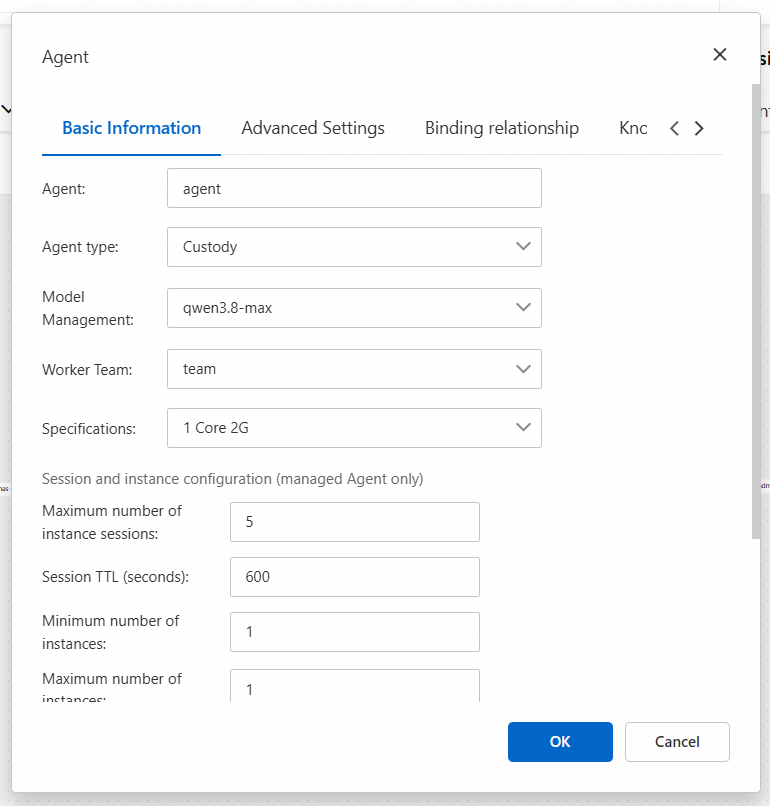Open the Advanced Settings tab
This screenshot has height=806, width=770.
pyautogui.click(x=313, y=128)
